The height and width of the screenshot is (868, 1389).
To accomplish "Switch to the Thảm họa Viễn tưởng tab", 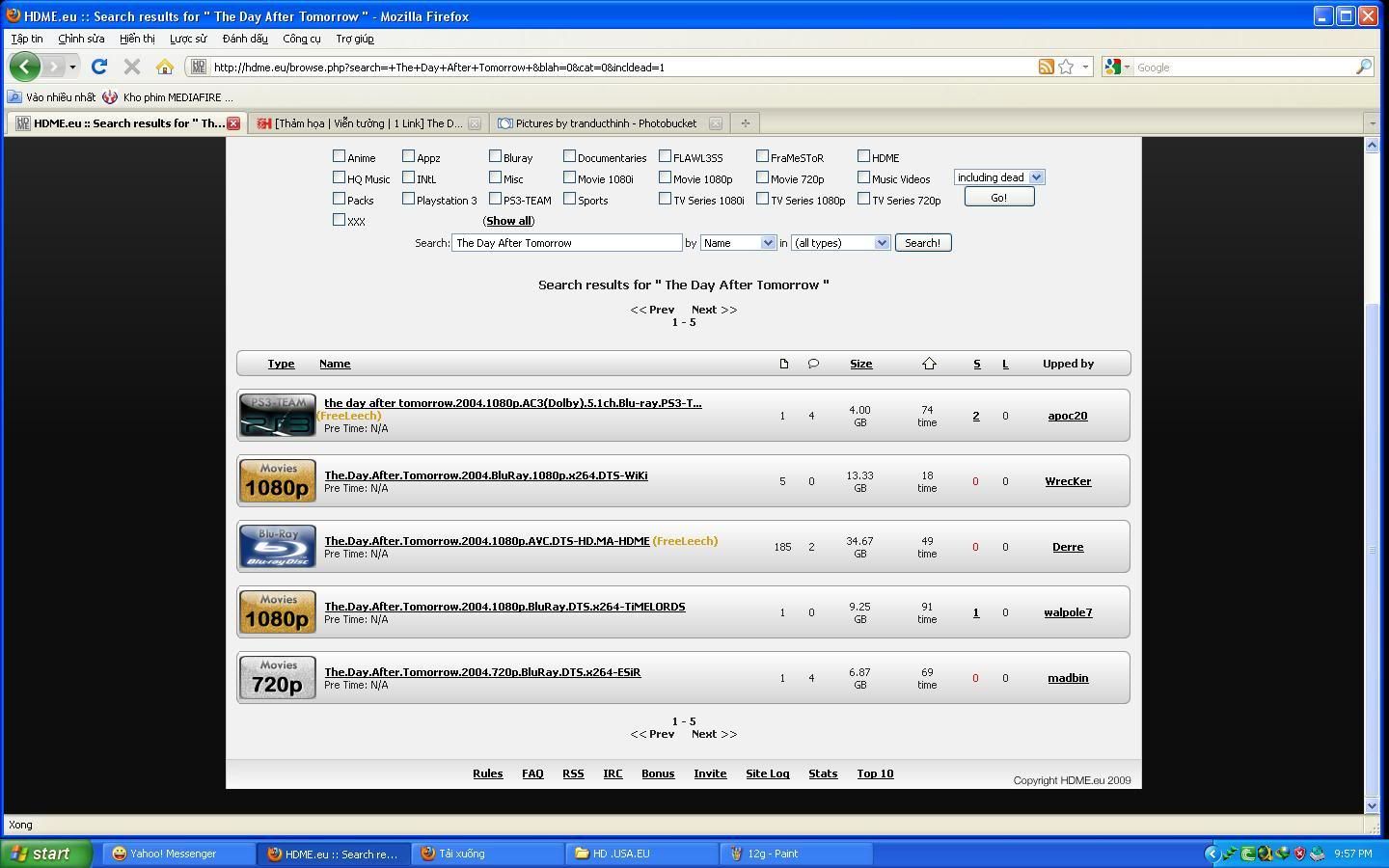I will pyautogui.click(x=368, y=123).
